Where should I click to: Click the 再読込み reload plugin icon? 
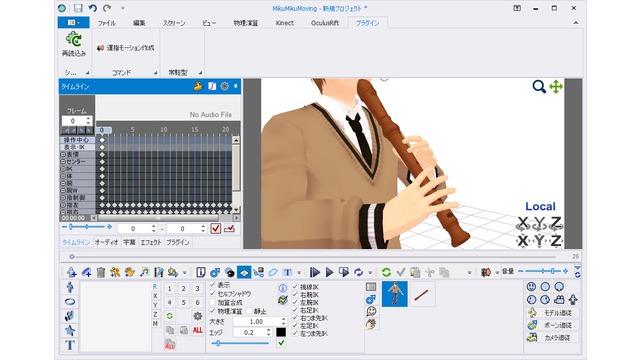point(73,40)
